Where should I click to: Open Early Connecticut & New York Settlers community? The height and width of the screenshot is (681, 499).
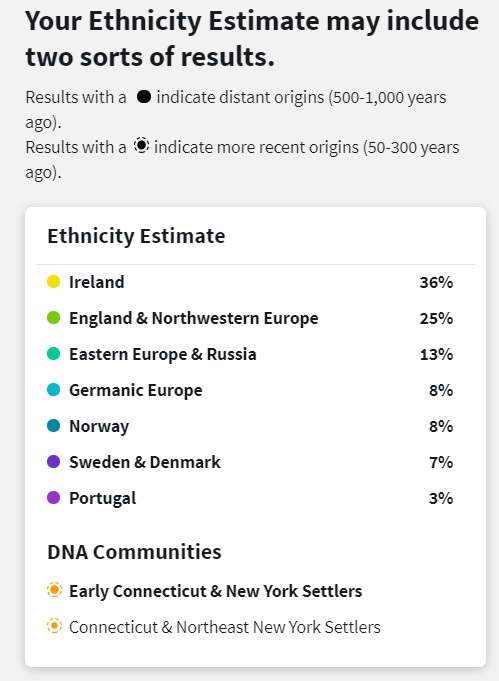pos(215,591)
